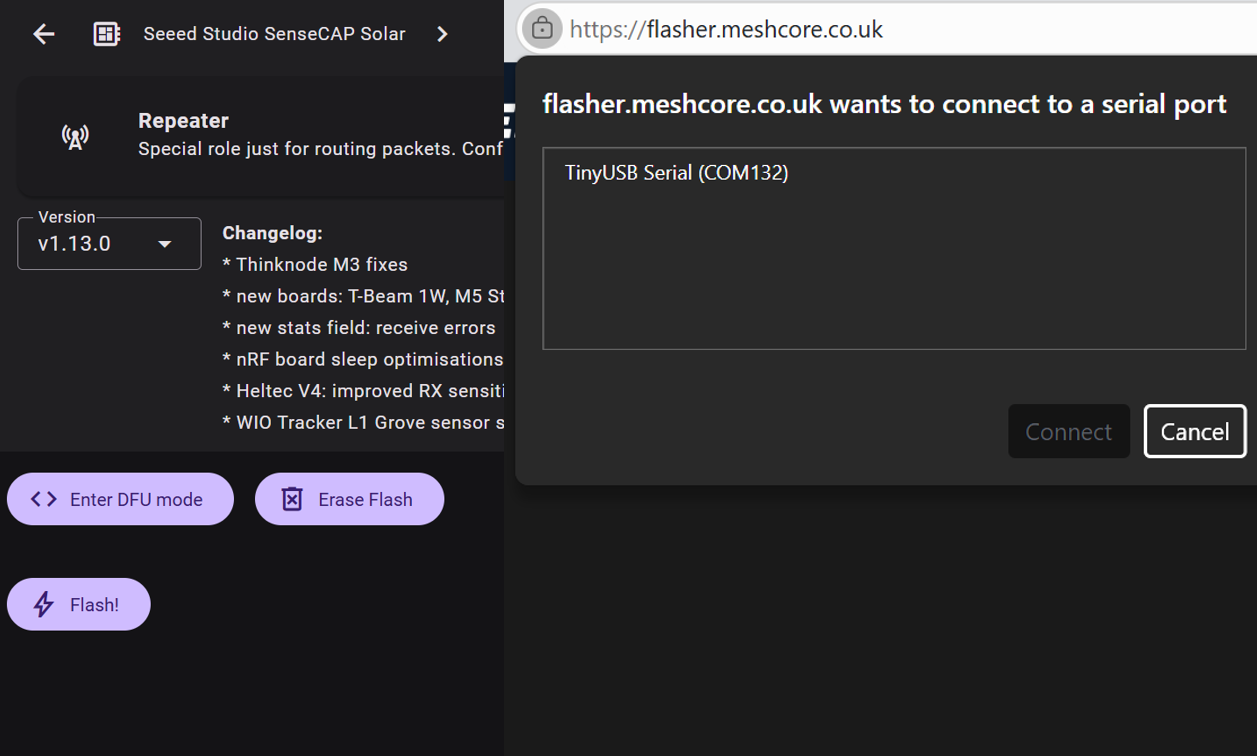Click the Version dropdown arrow
1257x756 pixels.
165,244
